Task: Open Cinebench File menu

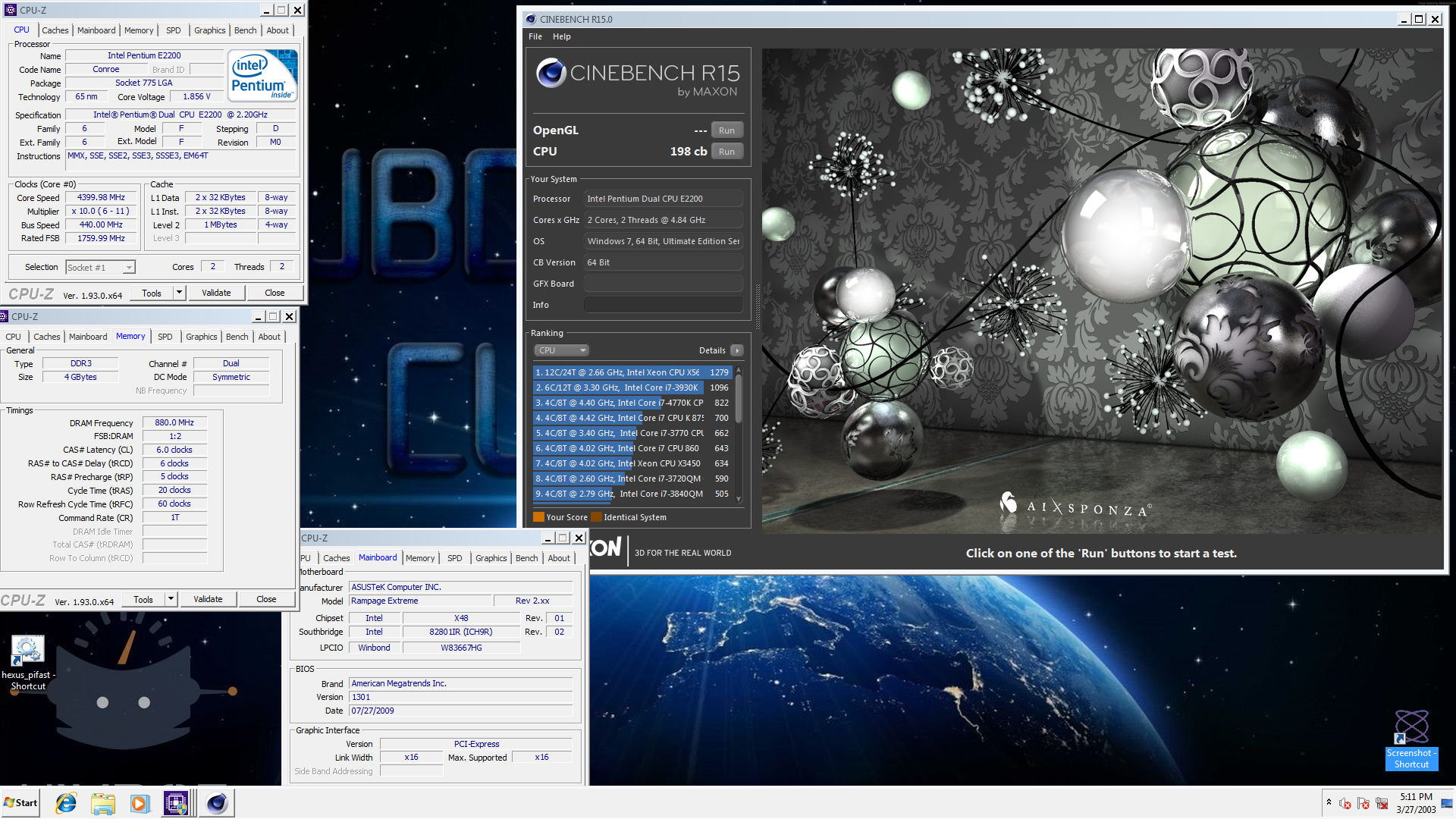Action: click(x=535, y=36)
